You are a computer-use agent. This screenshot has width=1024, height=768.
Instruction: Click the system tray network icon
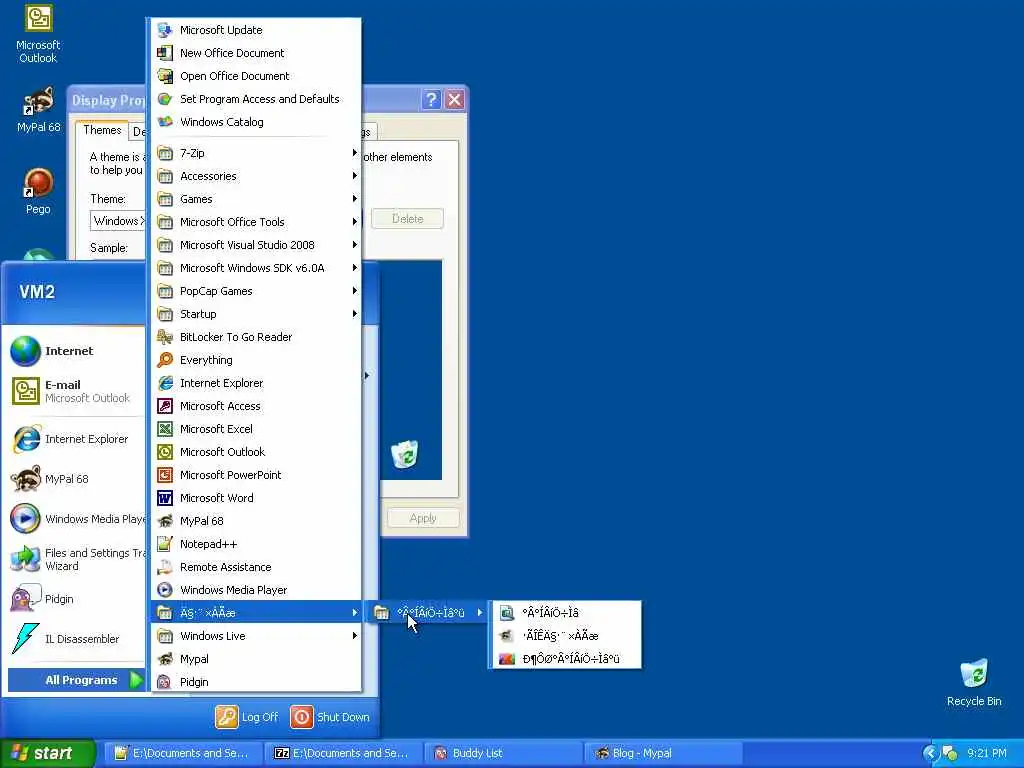[950, 753]
